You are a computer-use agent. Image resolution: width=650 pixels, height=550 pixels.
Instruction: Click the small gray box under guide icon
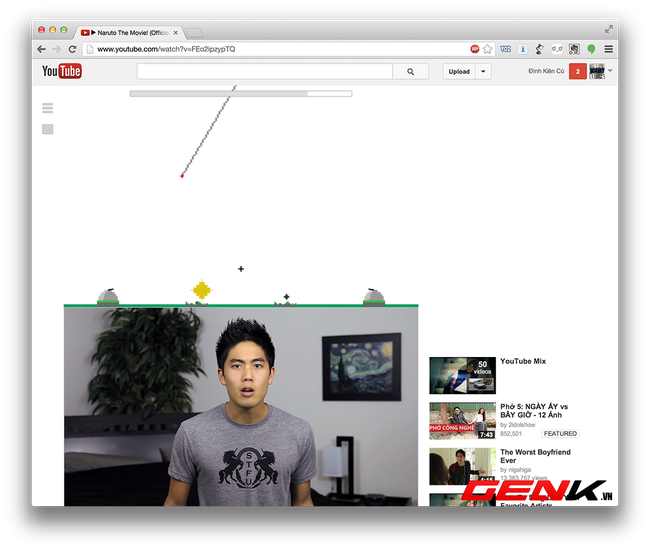pyautogui.click(x=48, y=129)
